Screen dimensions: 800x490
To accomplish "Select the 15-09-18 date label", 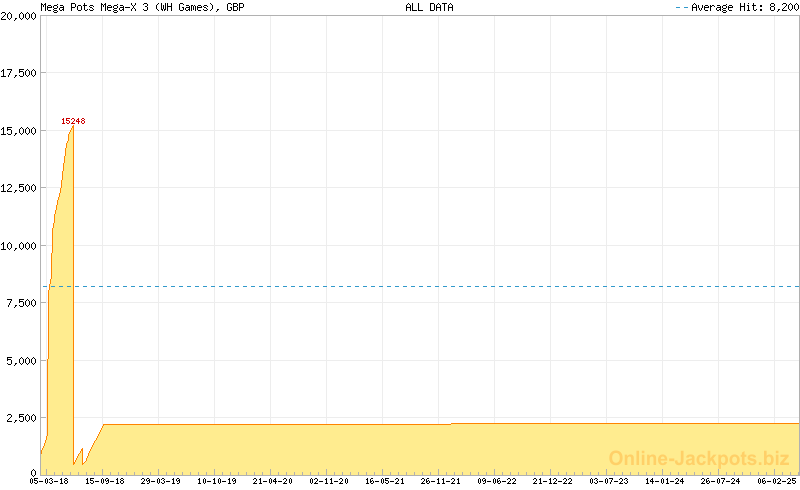I will tap(104, 481).
